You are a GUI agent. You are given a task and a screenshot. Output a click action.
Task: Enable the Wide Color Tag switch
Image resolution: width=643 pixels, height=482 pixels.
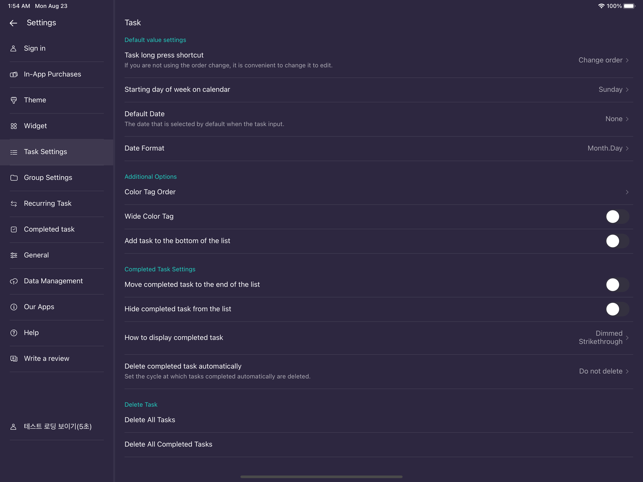click(x=617, y=216)
